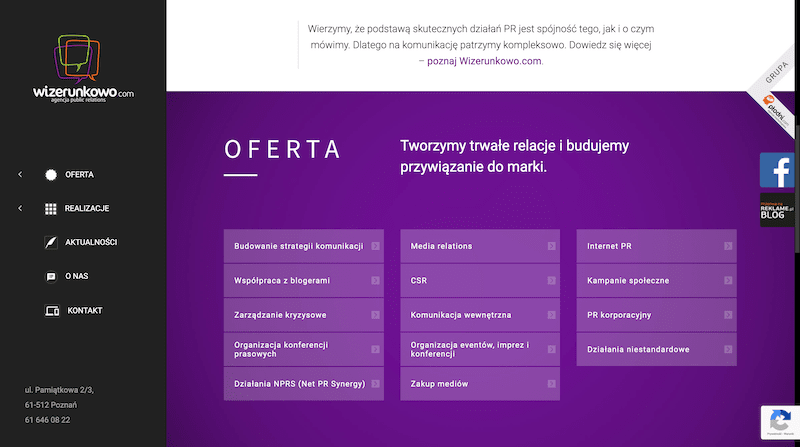800x447 pixels.
Task: Open the Media relations offer tile
Action: pos(480,246)
